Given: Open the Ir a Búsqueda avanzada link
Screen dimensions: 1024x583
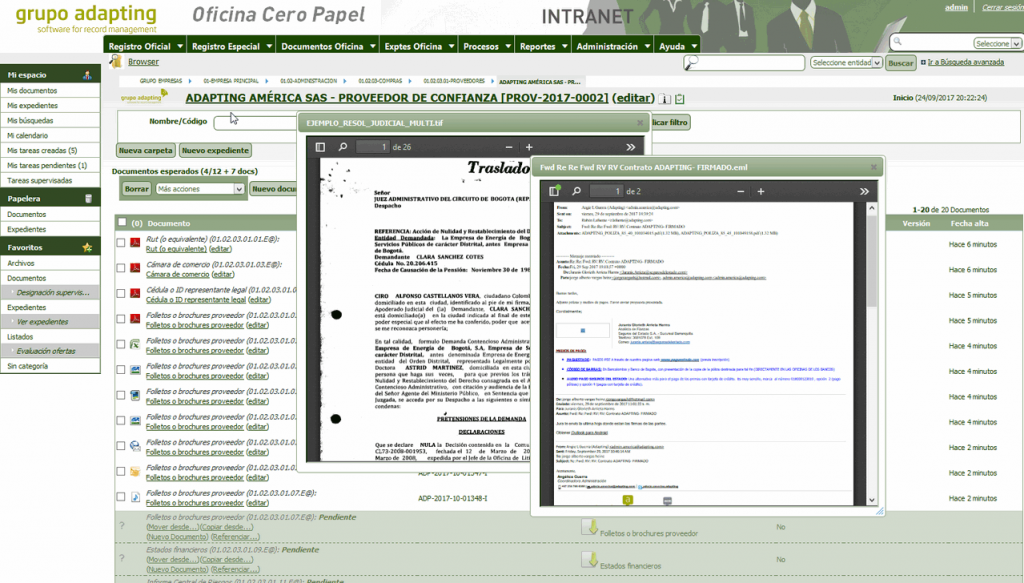Looking at the screenshot, I should [966, 62].
